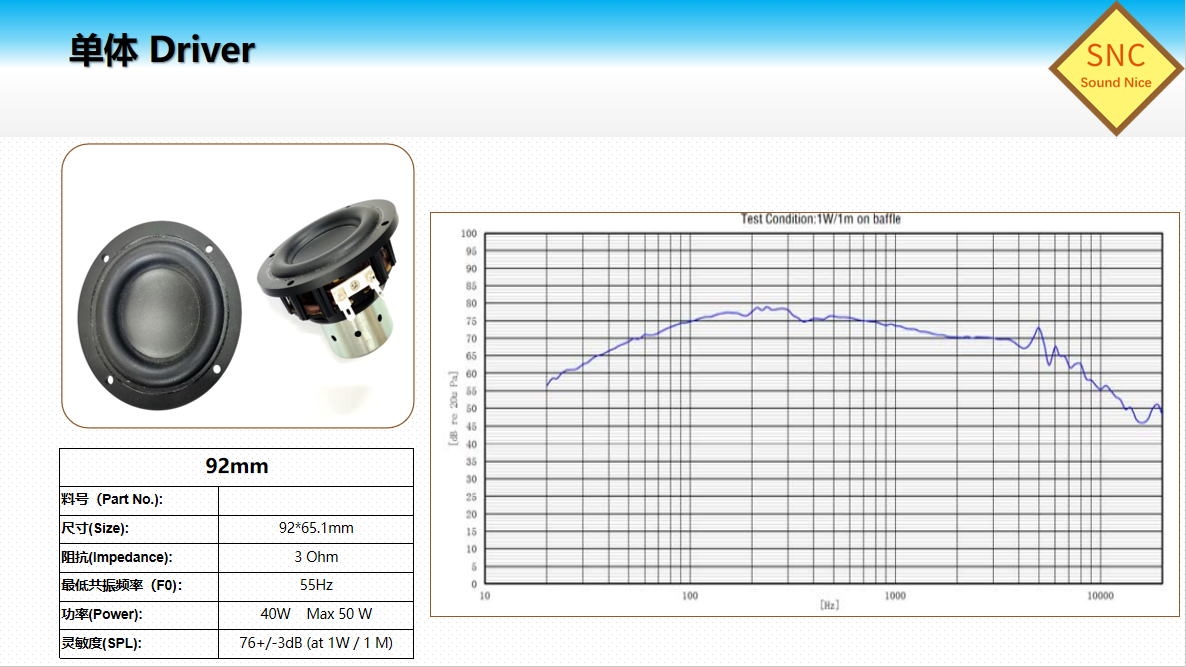The height and width of the screenshot is (667, 1186).
Task: Click the 3 Ohm impedance value
Action: (316, 557)
